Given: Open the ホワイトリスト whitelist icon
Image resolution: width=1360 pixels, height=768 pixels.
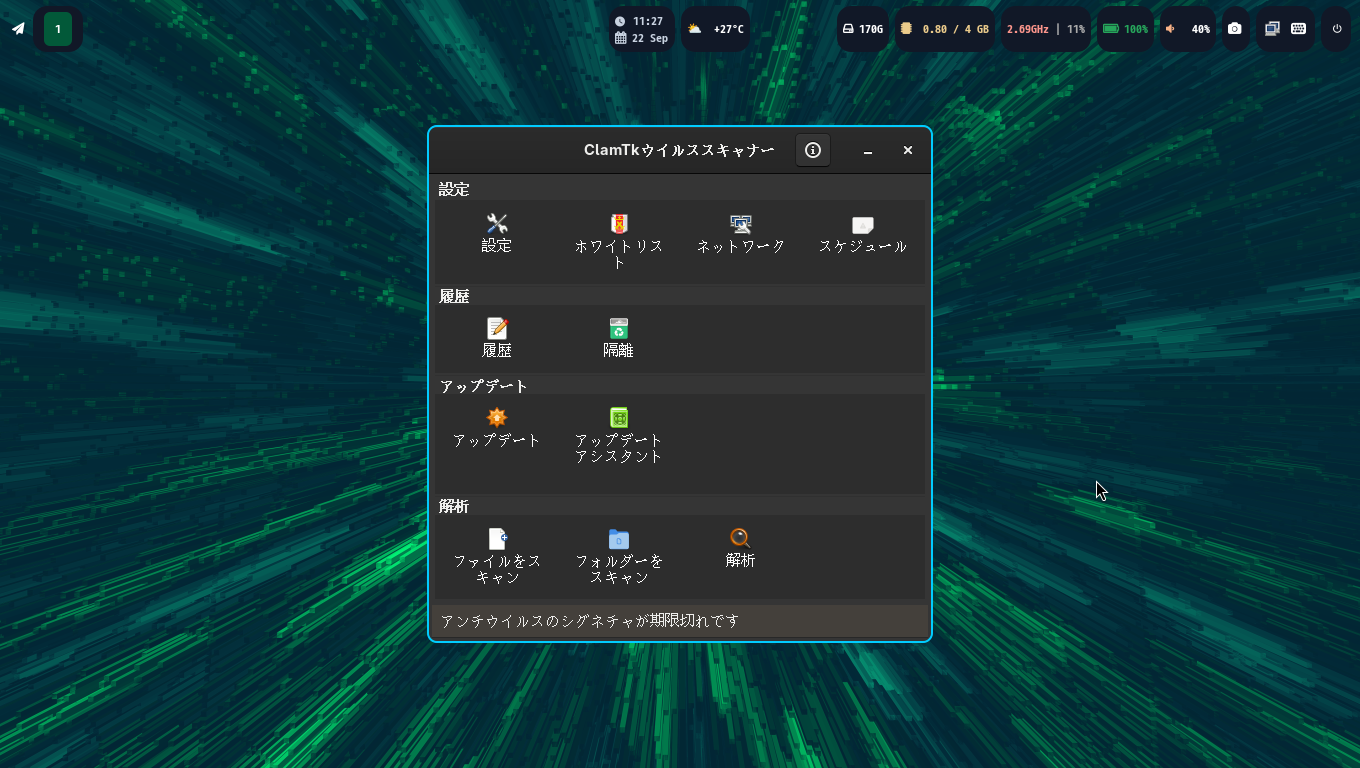Looking at the screenshot, I should tap(619, 224).
